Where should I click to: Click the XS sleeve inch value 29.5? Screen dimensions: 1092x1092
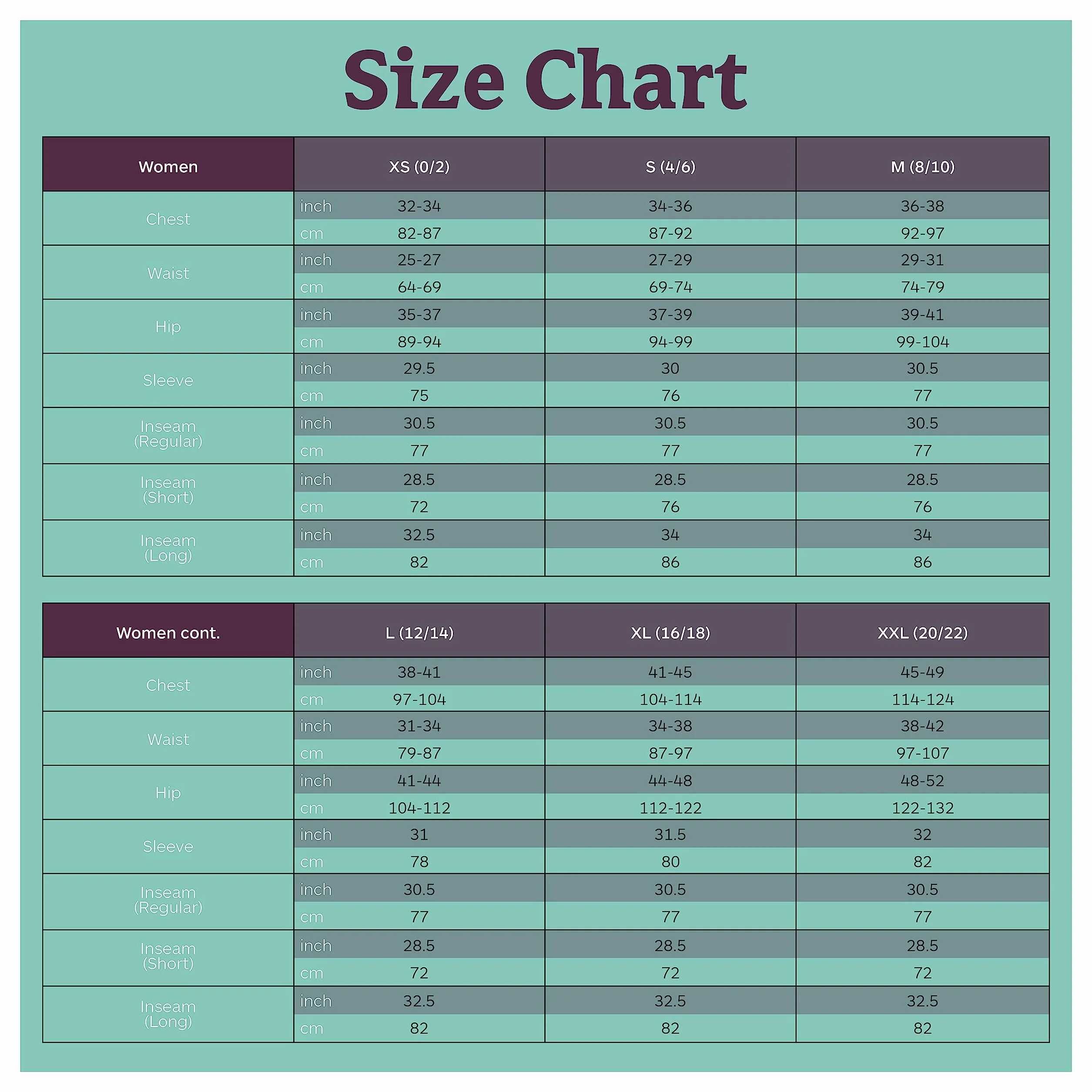click(x=419, y=368)
